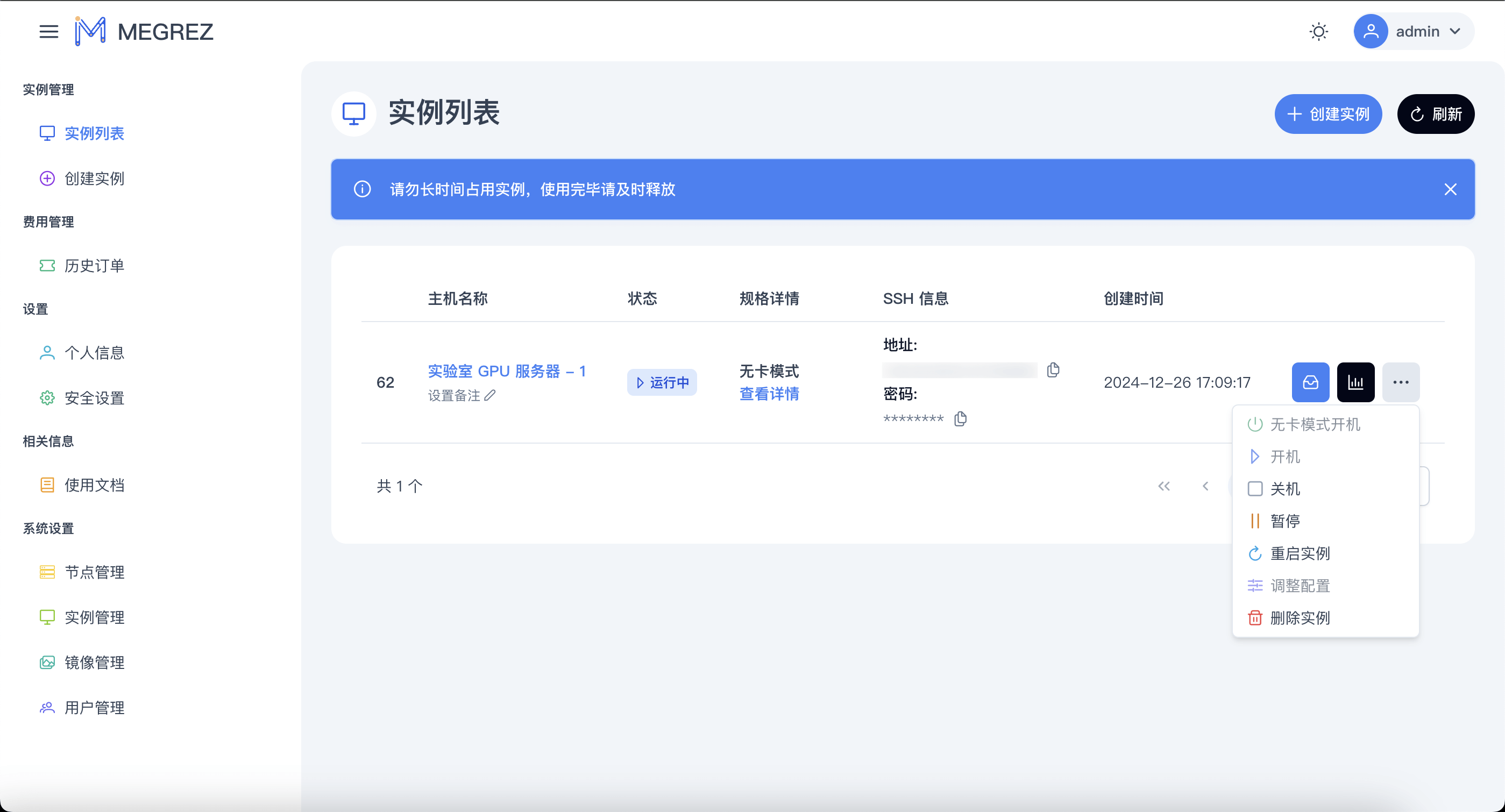Open 镜像管理 in the sidebar
Screen dimensions: 1505x812
(x=94, y=663)
